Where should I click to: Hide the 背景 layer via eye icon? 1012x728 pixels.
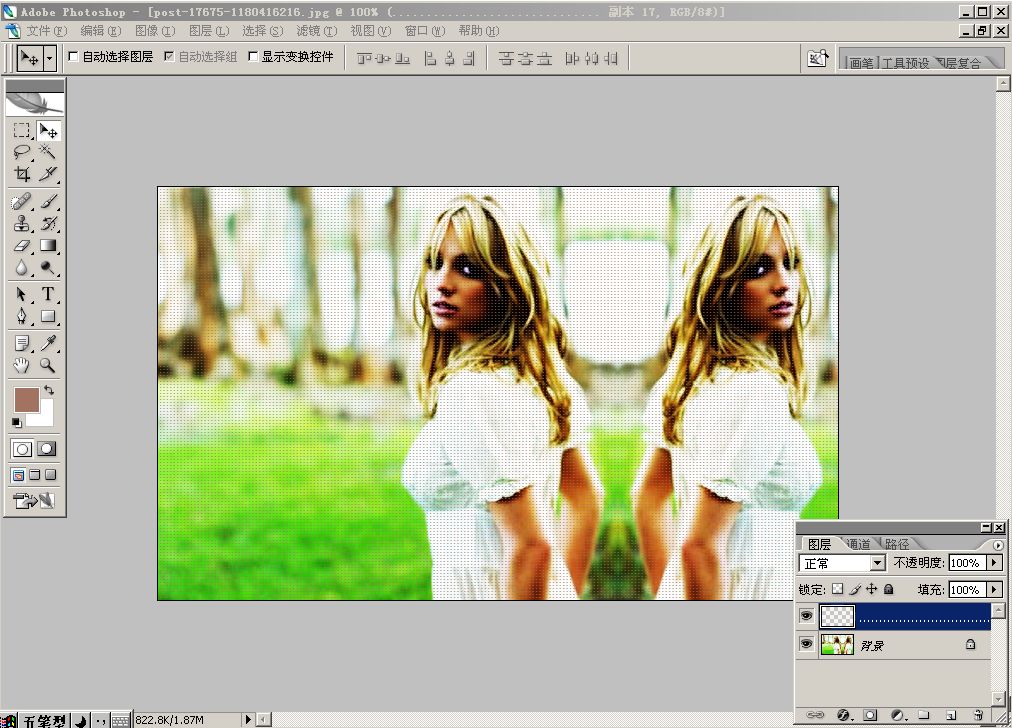coord(806,646)
